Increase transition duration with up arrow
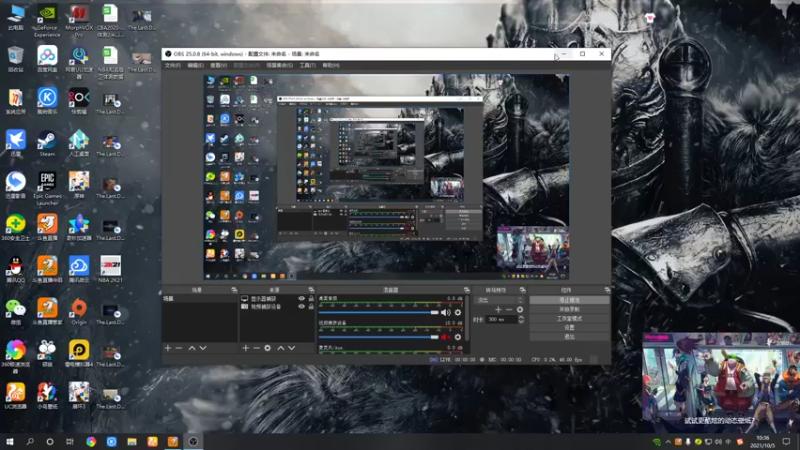The image size is (800, 450). coord(521,317)
